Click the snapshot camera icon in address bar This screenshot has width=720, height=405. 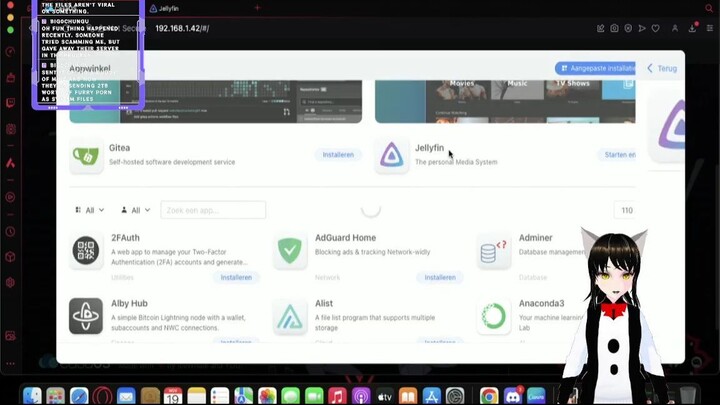[x=614, y=28]
